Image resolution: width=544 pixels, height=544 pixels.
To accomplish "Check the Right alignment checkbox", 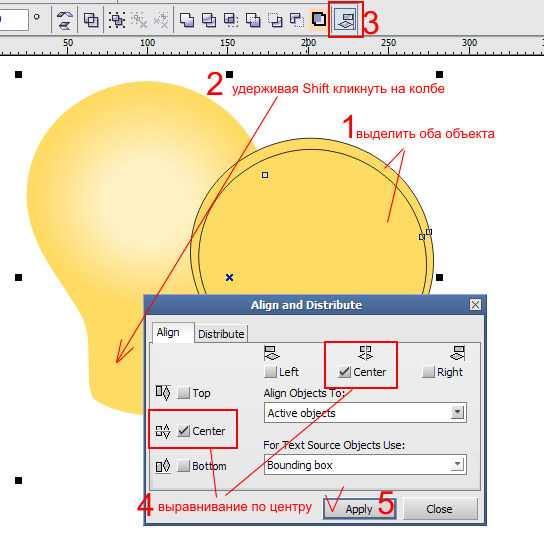I will coord(428,372).
